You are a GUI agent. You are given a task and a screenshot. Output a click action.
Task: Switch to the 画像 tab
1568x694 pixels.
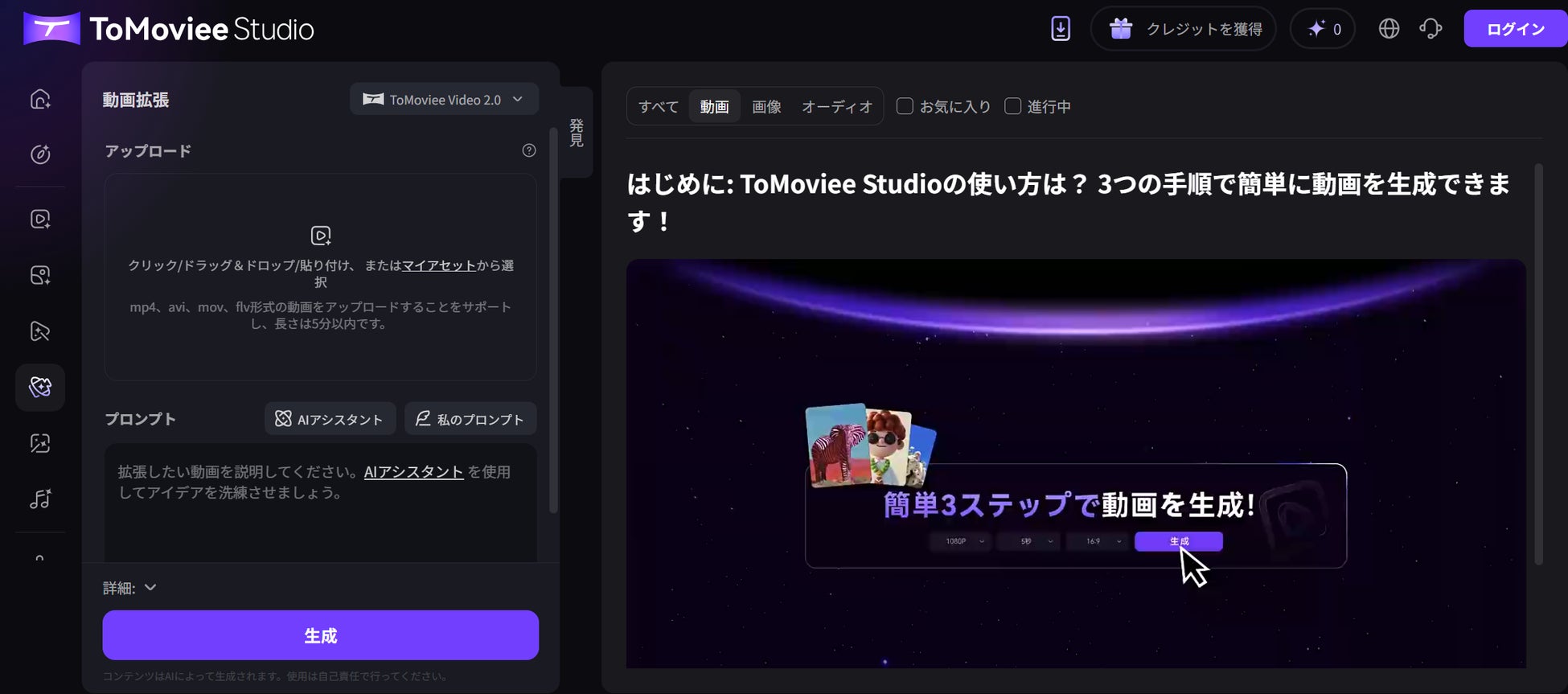coord(766,106)
